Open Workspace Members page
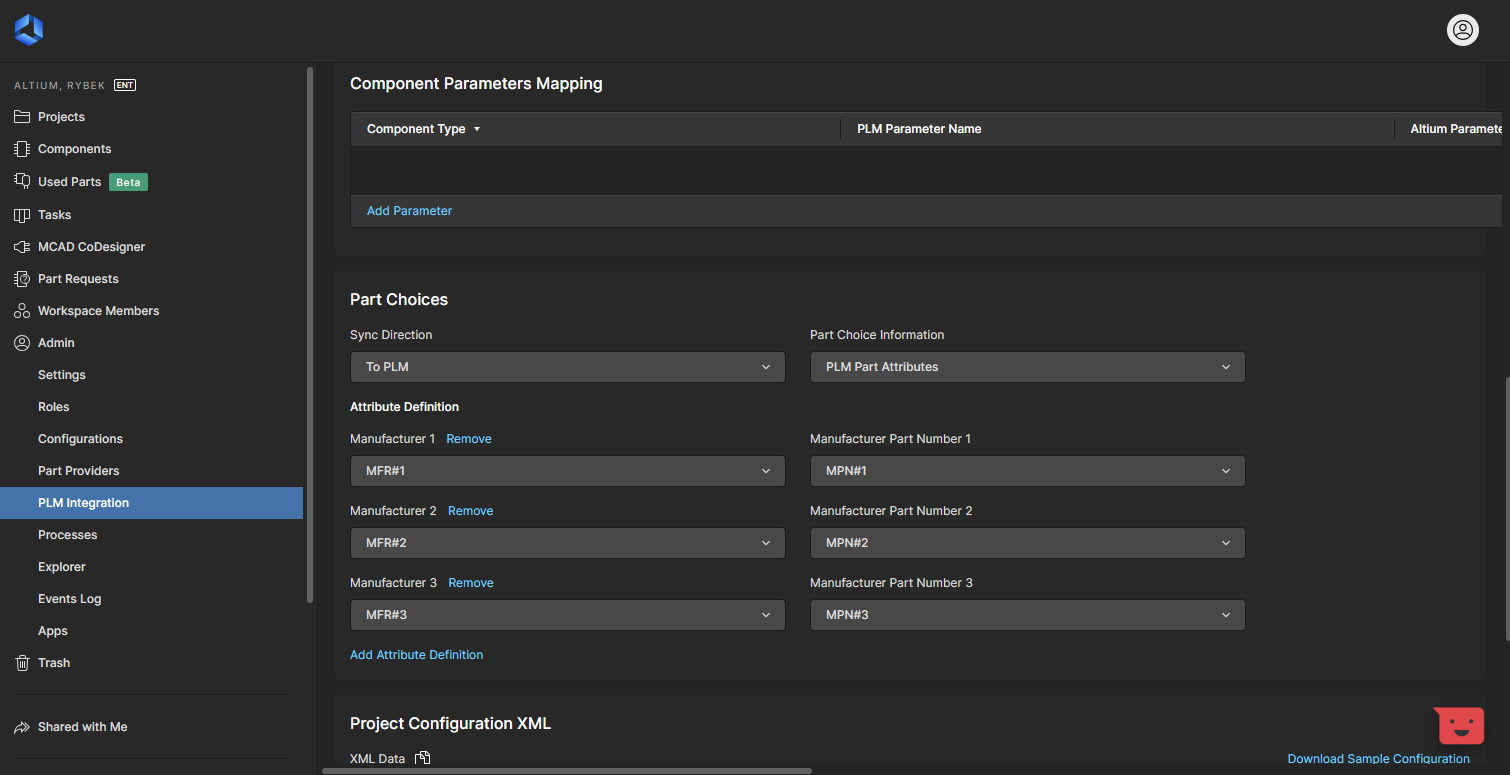The height and width of the screenshot is (775, 1510). click(98, 311)
